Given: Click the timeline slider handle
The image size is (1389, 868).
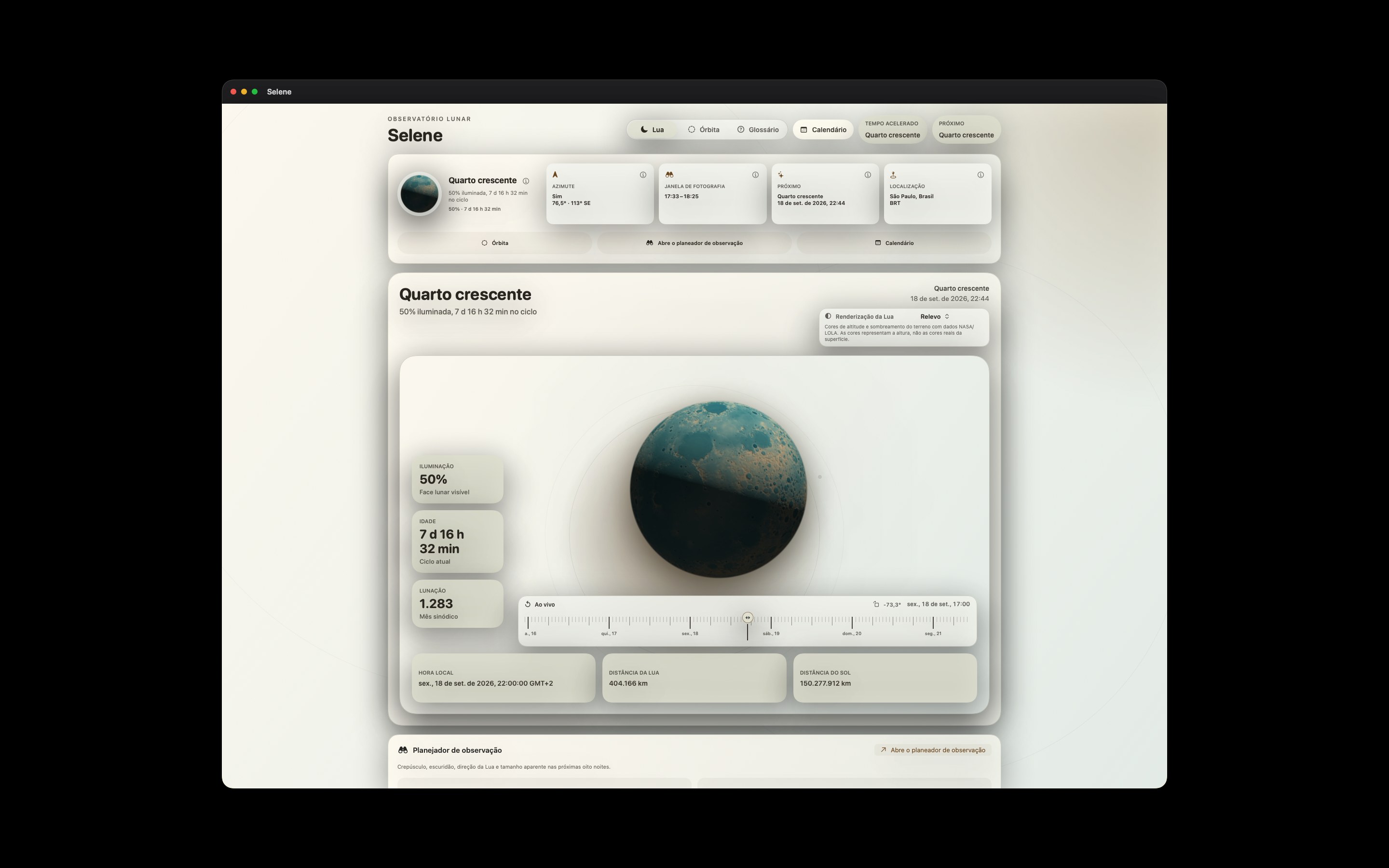Looking at the screenshot, I should click(747, 618).
